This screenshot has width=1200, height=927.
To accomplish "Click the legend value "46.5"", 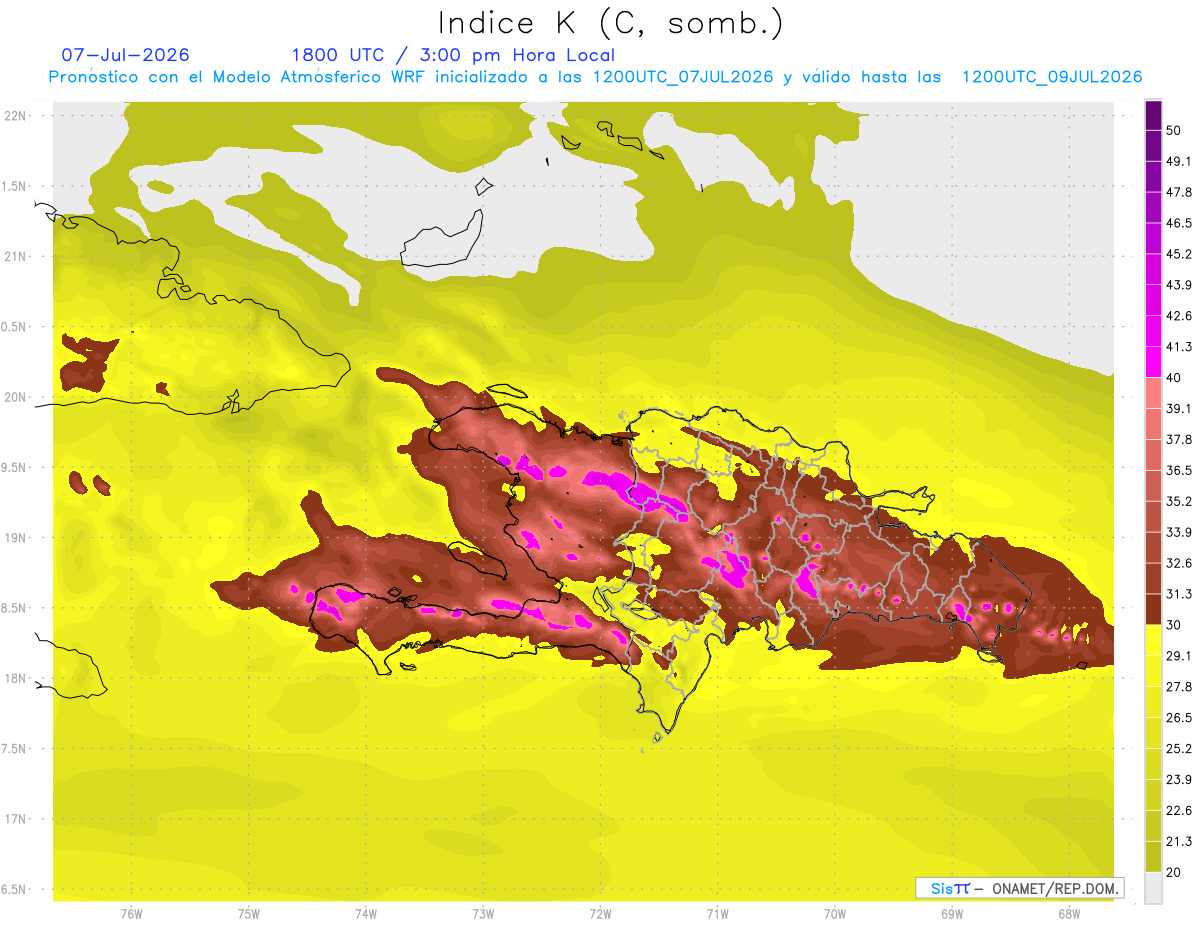I will (1178, 223).
